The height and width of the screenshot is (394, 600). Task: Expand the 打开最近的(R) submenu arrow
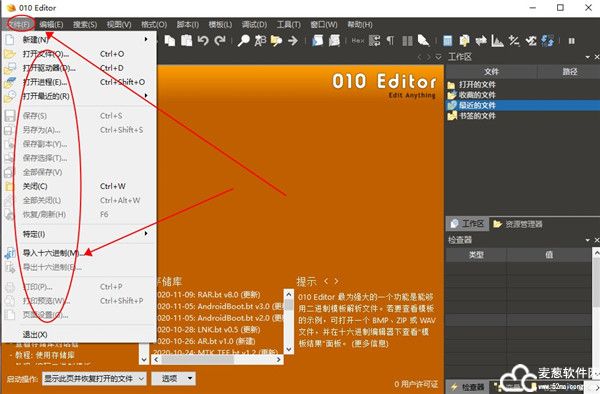click(x=146, y=96)
